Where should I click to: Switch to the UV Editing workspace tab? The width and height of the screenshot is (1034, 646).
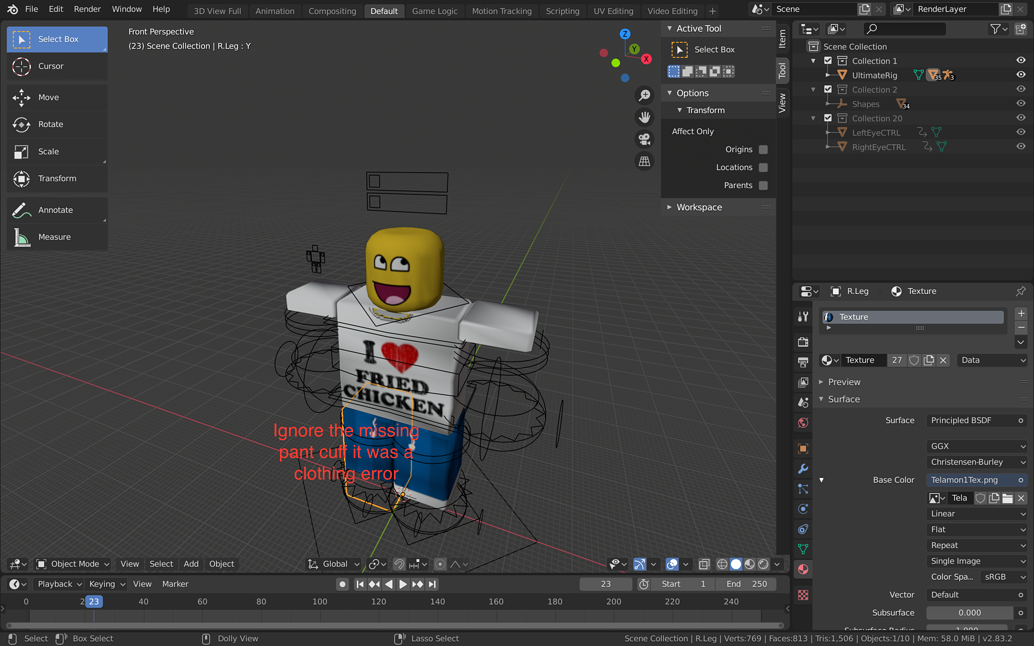[x=613, y=10]
